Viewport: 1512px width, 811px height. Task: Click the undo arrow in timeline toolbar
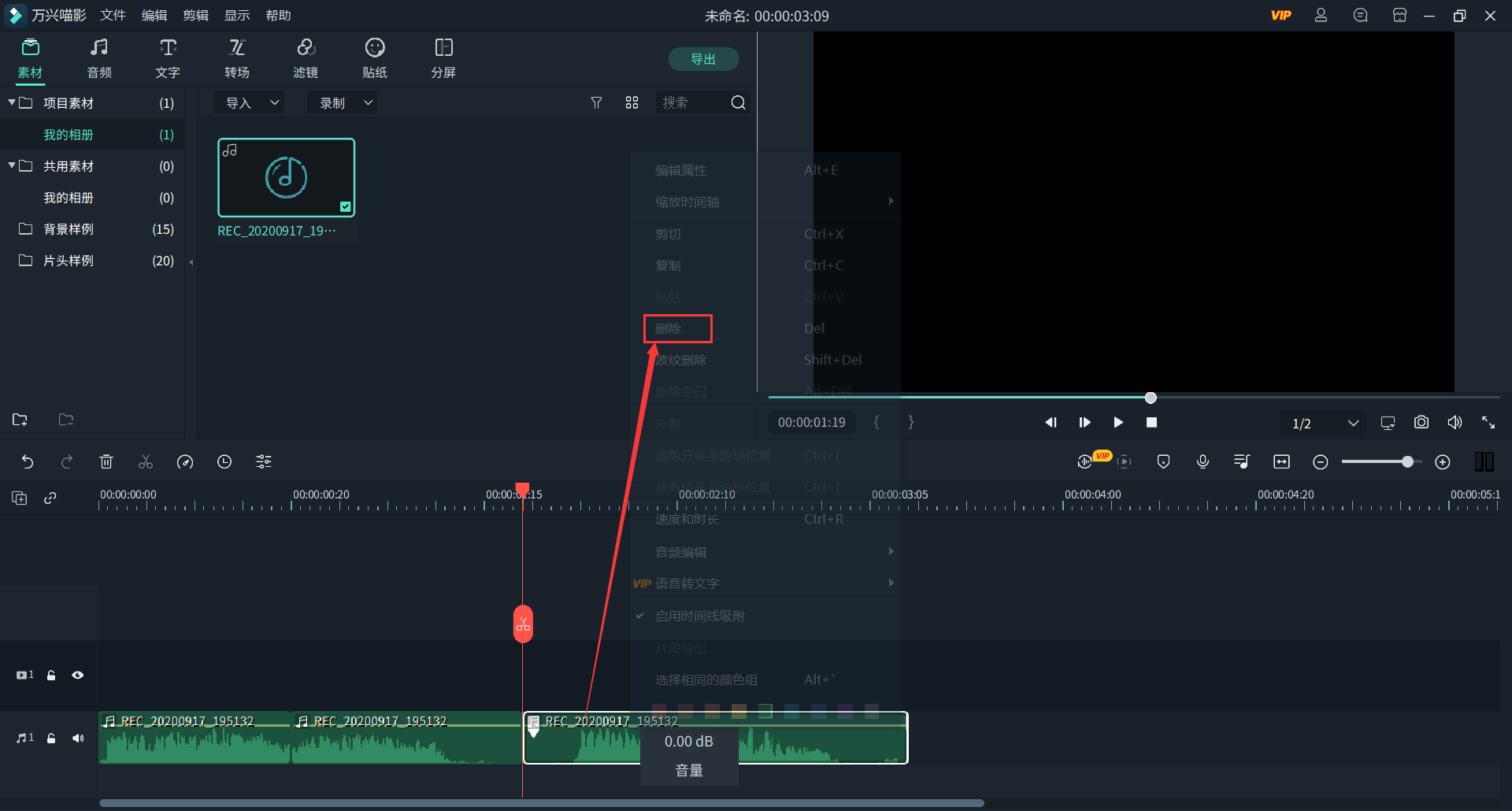(28, 462)
